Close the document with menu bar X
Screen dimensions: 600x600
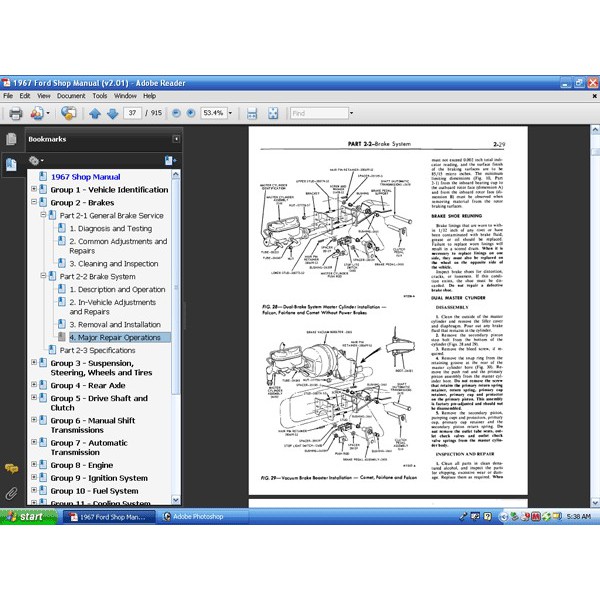[594, 96]
